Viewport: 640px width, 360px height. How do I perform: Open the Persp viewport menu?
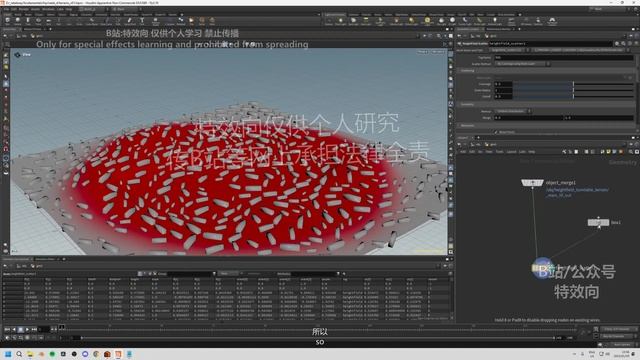423,52
